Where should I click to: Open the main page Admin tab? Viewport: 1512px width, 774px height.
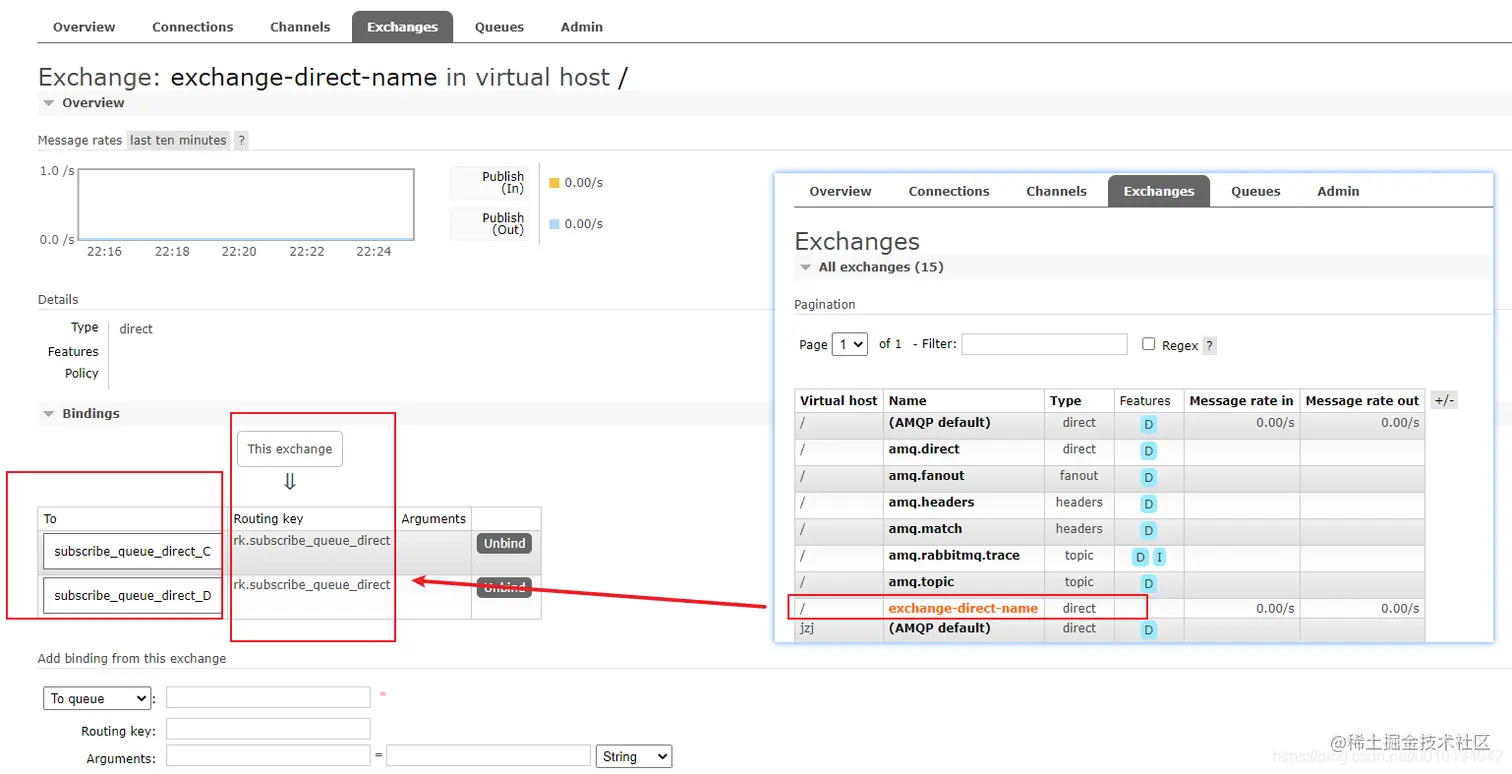[581, 27]
